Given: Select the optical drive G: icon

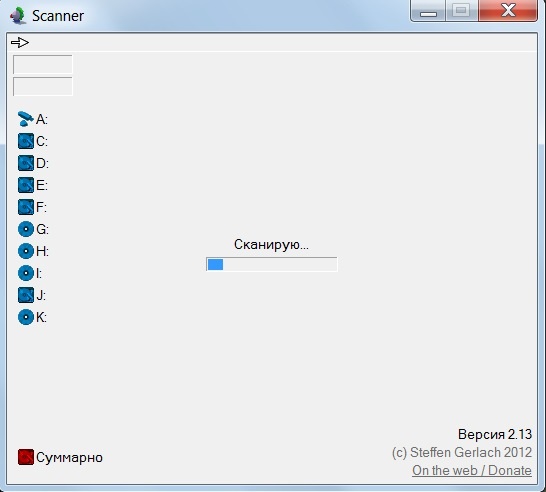Looking at the screenshot, I should click(x=26, y=229).
